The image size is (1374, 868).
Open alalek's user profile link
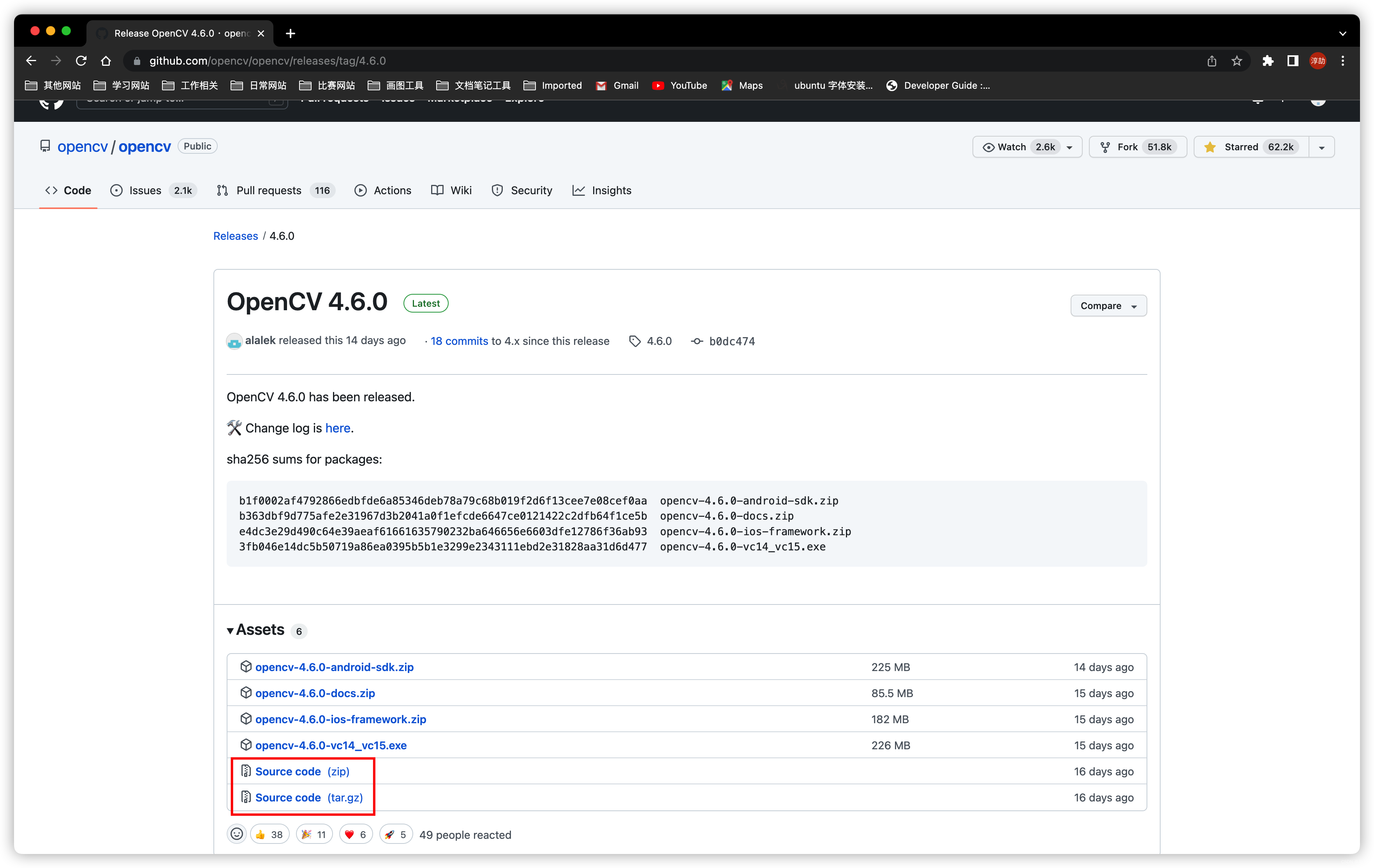[x=260, y=341]
